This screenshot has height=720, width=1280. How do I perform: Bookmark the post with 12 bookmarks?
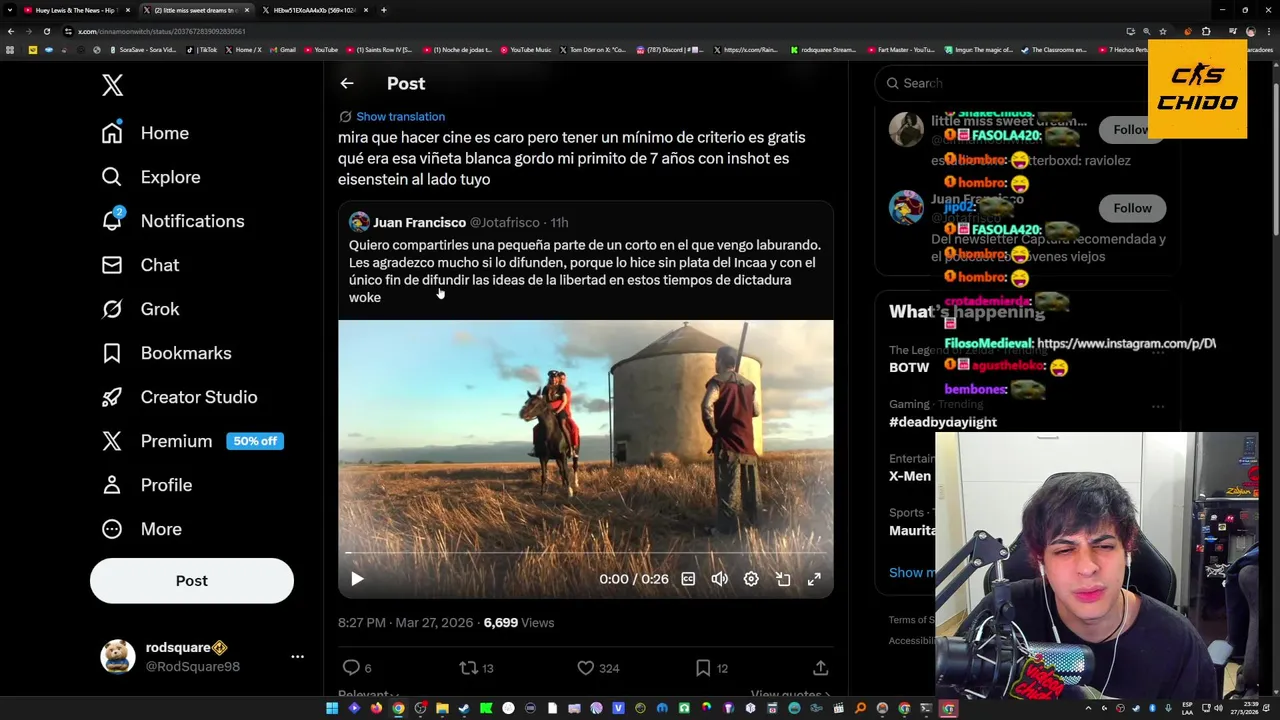[x=703, y=668]
